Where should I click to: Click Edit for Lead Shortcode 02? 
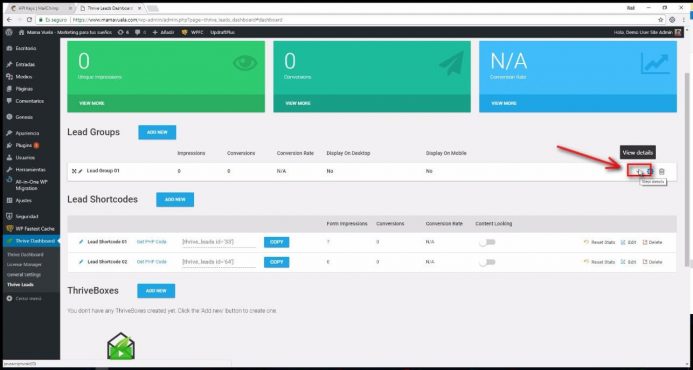click(628, 263)
